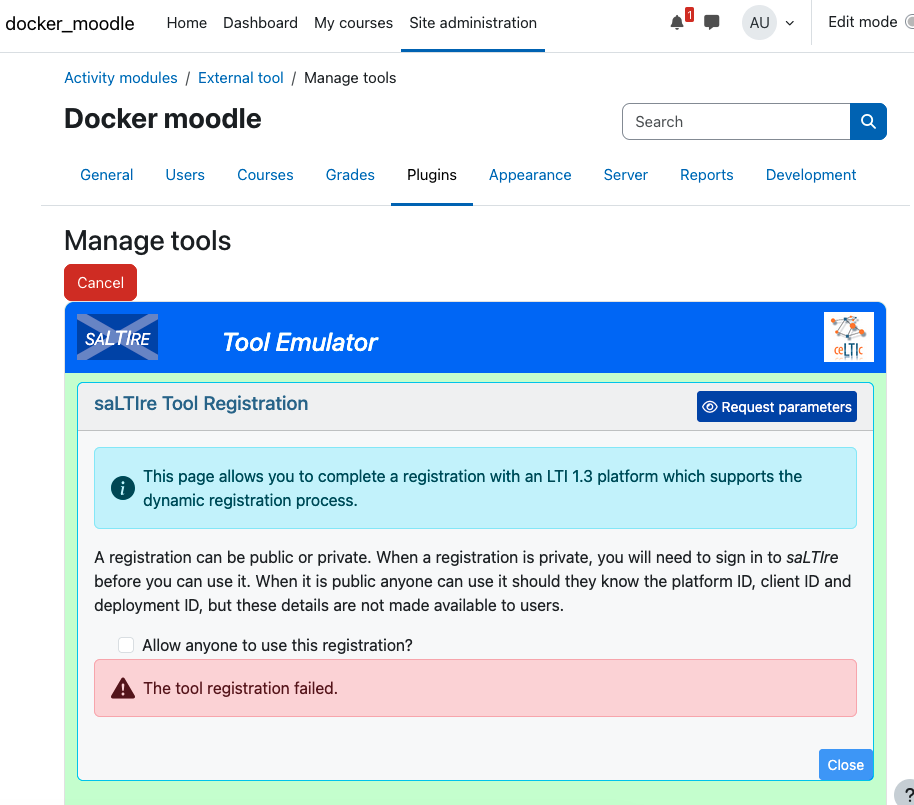The image size is (914, 805).
Task: Click the red Cancel button
Action: [x=100, y=283]
